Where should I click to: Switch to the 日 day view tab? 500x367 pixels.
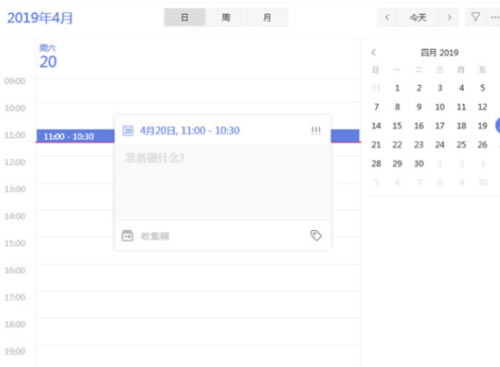pyautogui.click(x=185, y=17)
